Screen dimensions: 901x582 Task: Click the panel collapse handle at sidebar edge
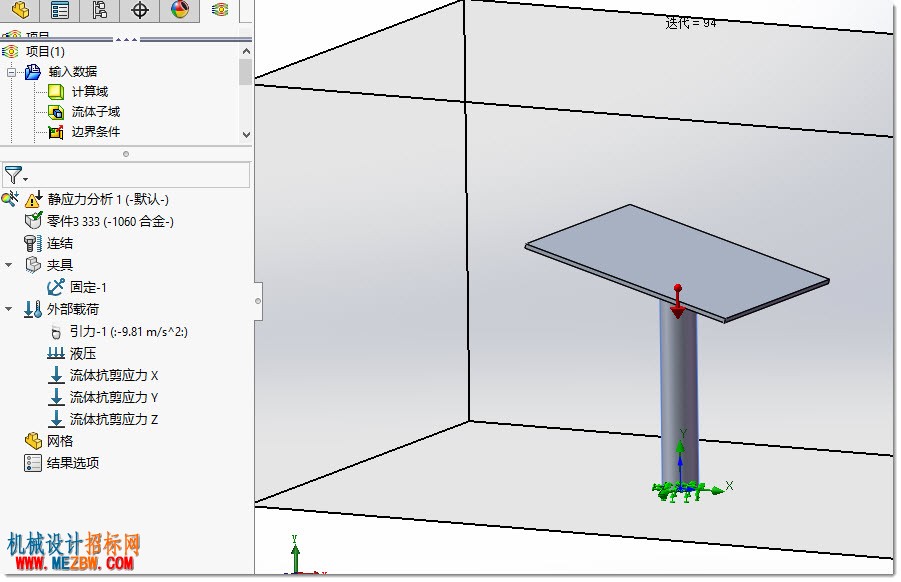pyautogui.click(x=258, y=301)
